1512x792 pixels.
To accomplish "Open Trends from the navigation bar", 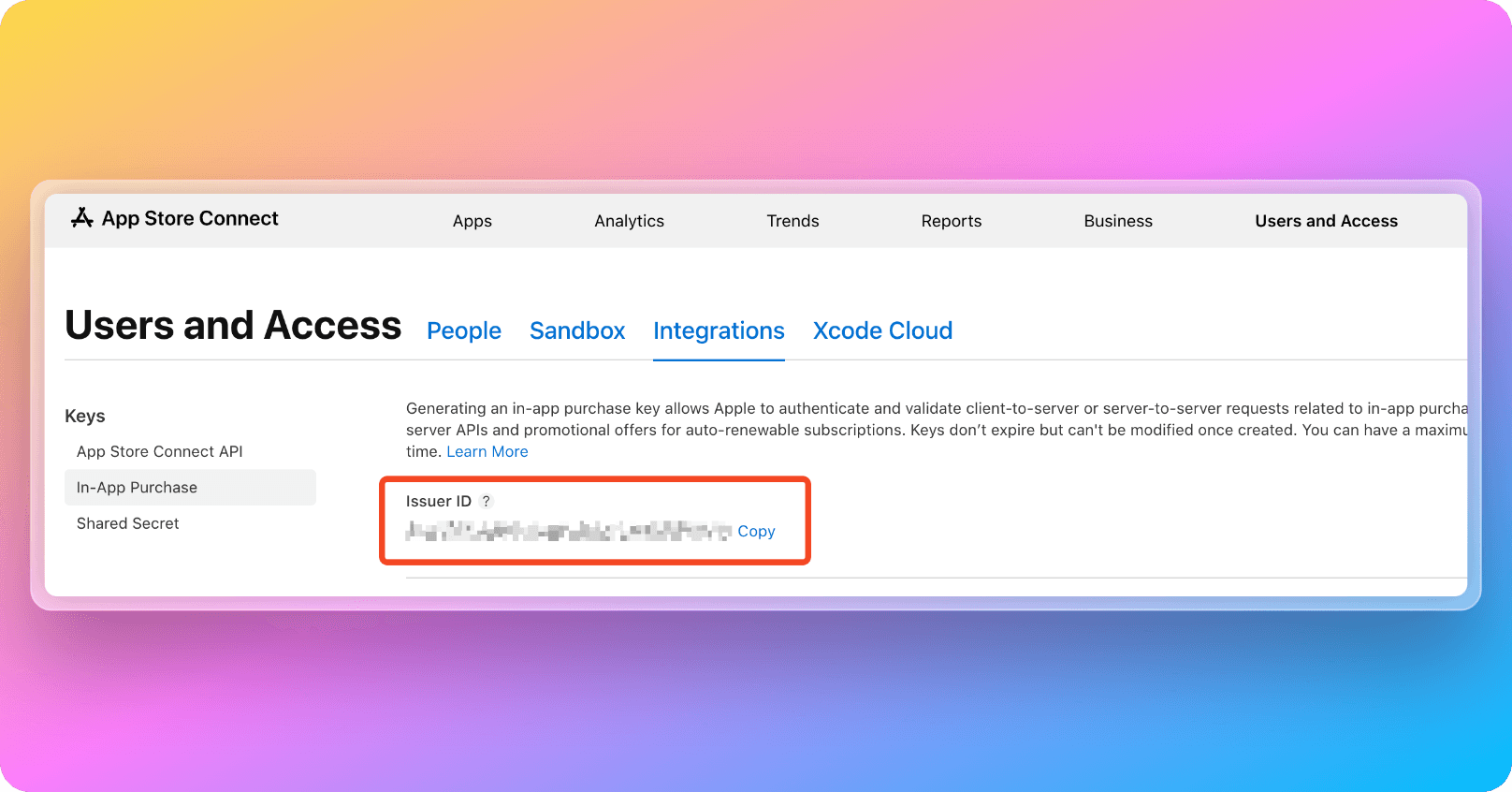I will point(792,221).
